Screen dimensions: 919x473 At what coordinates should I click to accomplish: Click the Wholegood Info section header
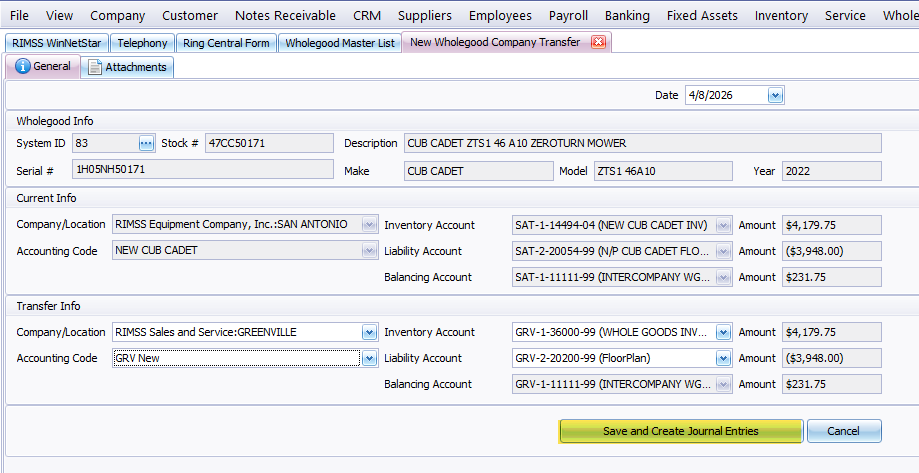click(x=55, y=121)
